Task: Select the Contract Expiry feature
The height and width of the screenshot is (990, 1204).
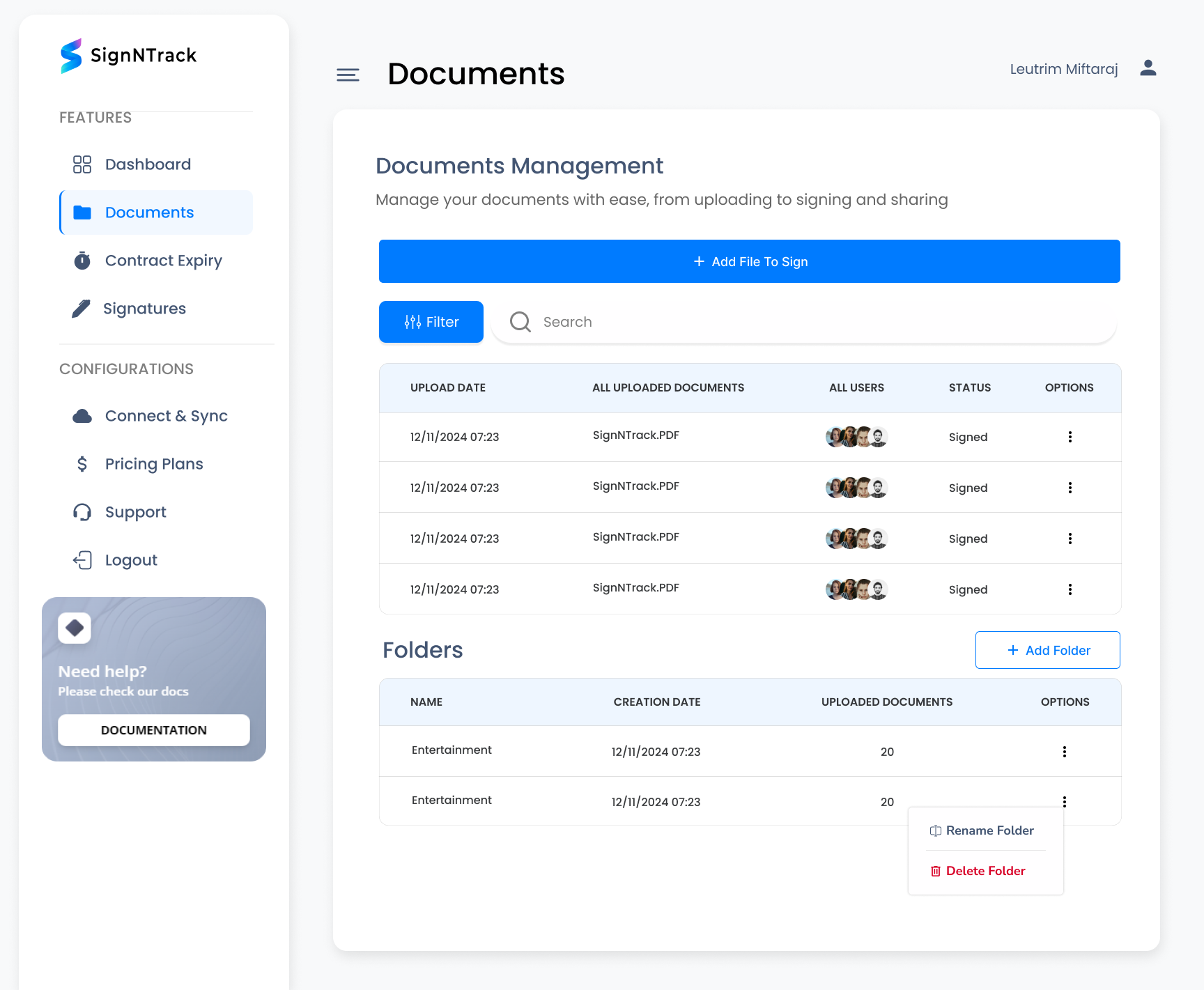Action: click(163, 261)
